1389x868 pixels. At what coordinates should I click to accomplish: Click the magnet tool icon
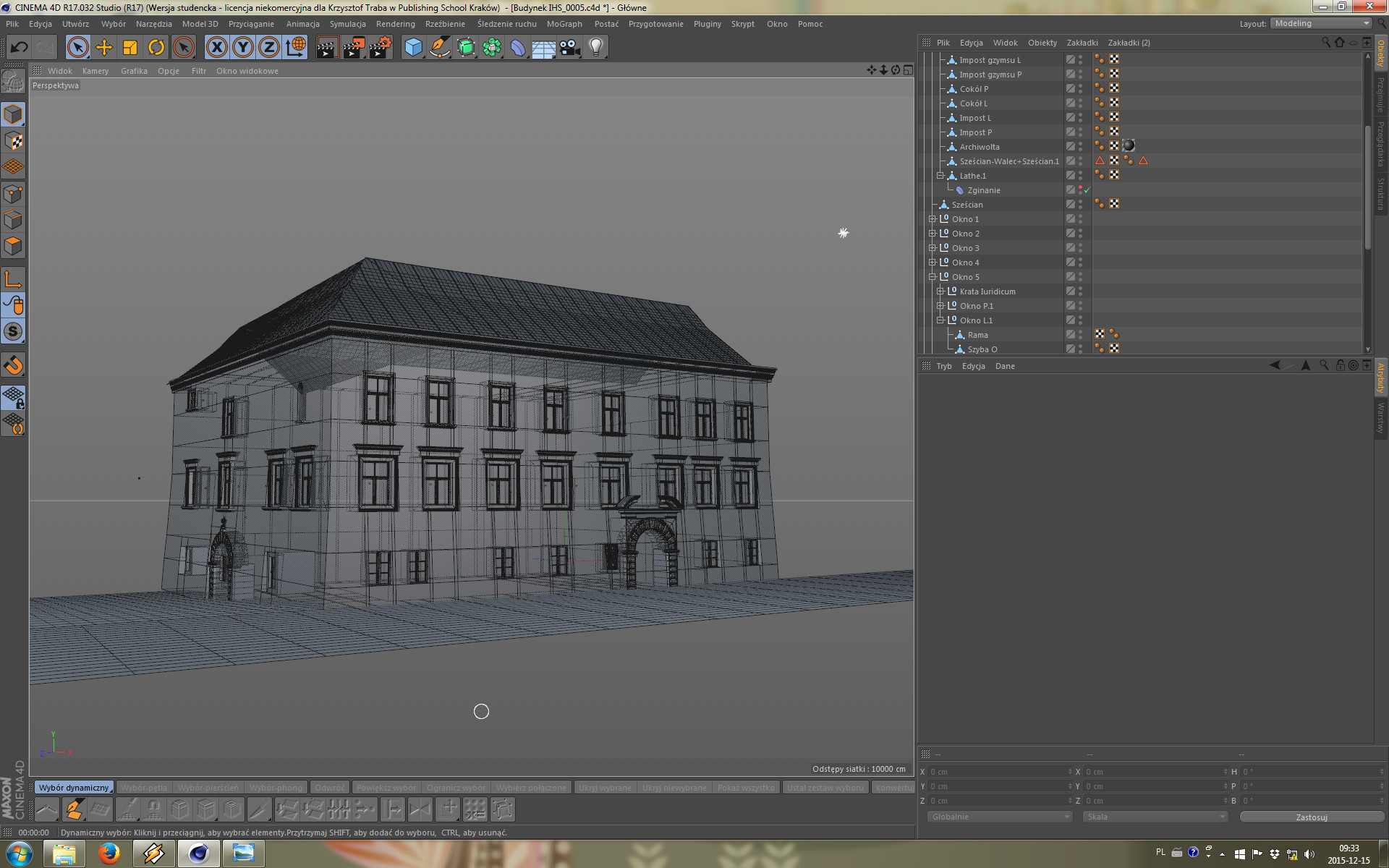tap(13, 365)
